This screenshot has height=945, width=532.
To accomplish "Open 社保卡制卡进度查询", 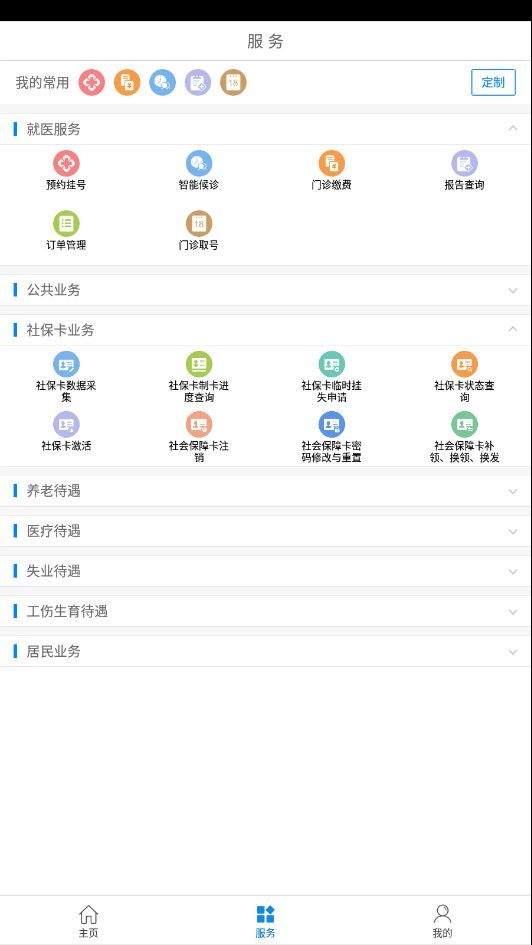I will tap(199, 377).
